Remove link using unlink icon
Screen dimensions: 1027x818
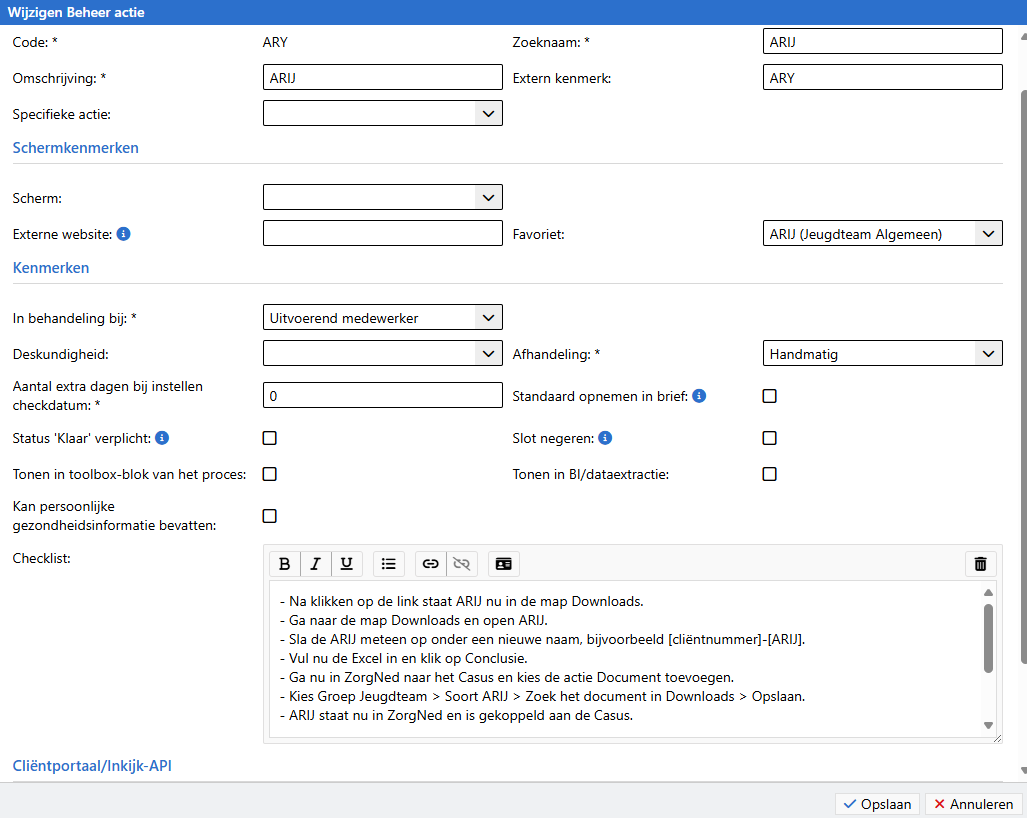click(x=461, y=564)
